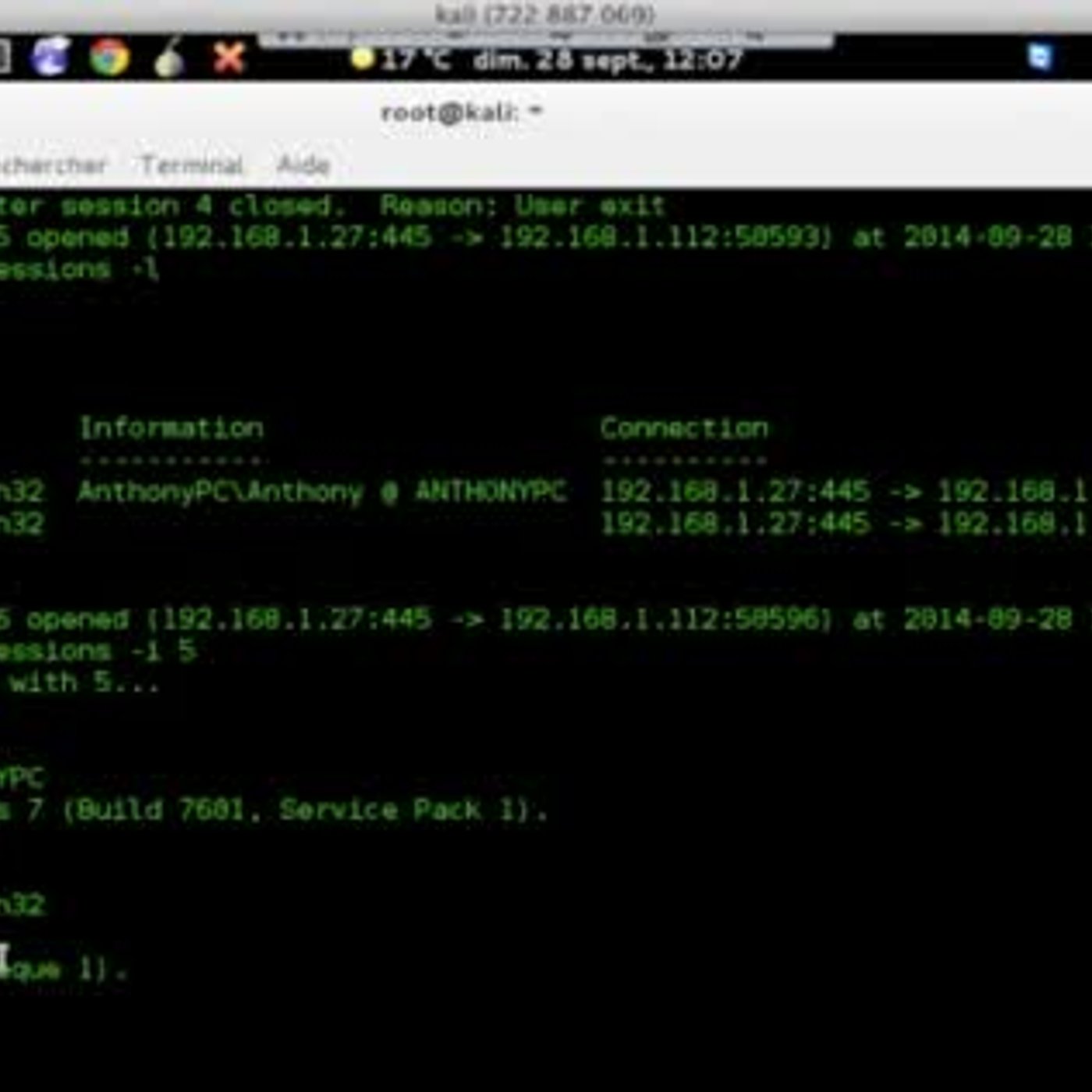Click the AnthonyPC\Anthony @ ANTHONYPC session entry

[x=321, y=492]
